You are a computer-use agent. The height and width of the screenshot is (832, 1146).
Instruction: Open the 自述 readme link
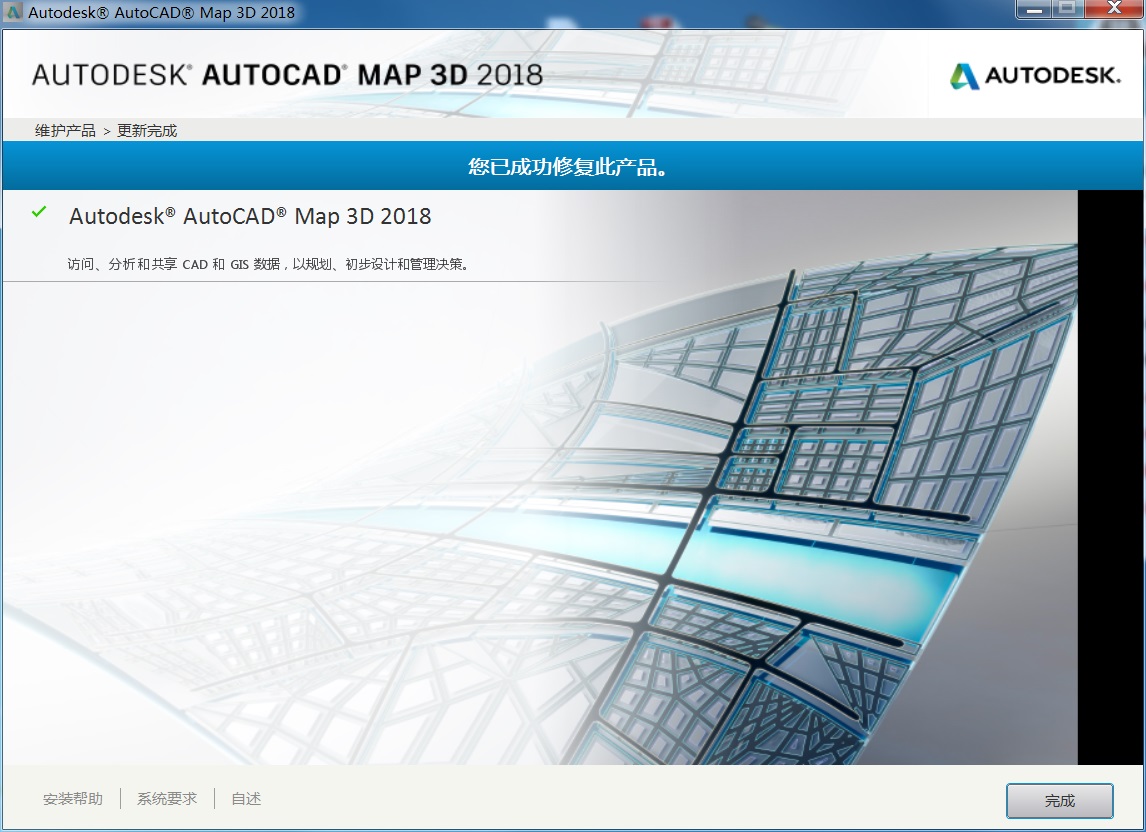click(246, 799)
